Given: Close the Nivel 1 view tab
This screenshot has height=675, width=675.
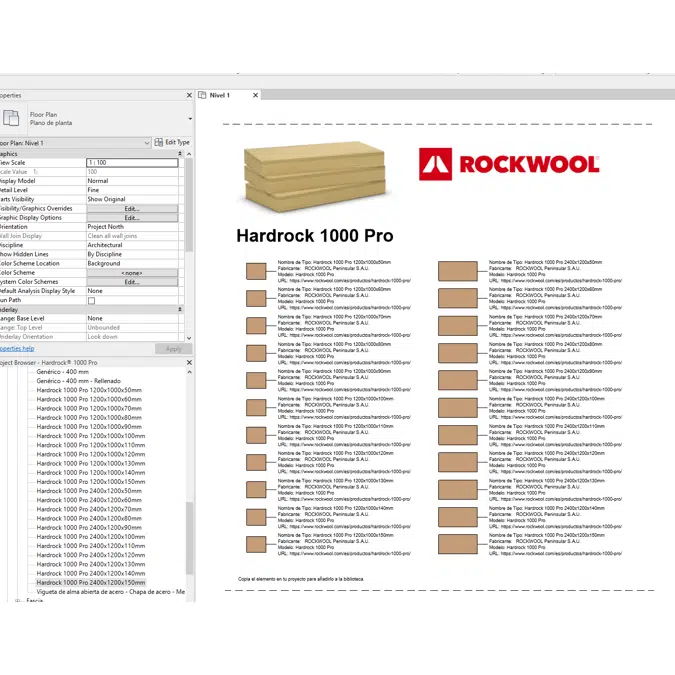Looking at the screenshot, I should tap(255, 95).
